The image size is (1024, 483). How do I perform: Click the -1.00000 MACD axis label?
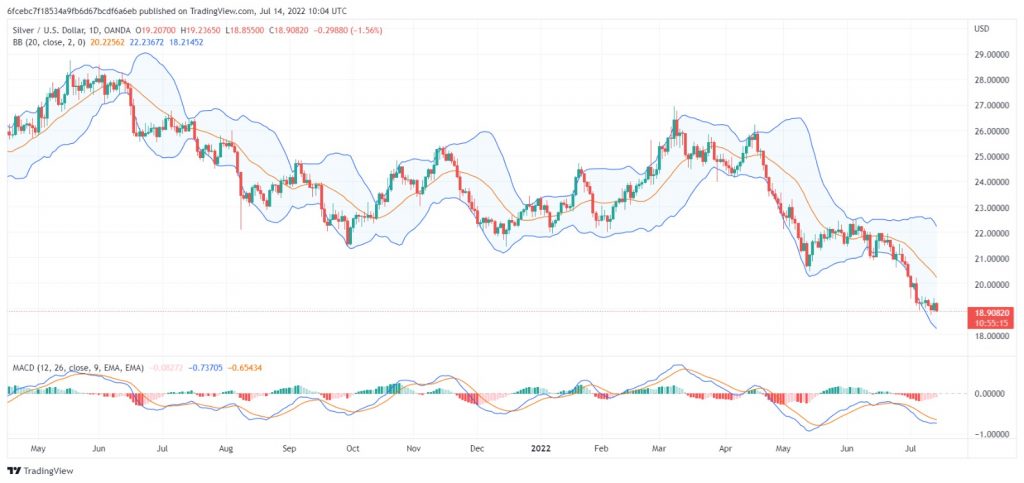tap(990, 435)
